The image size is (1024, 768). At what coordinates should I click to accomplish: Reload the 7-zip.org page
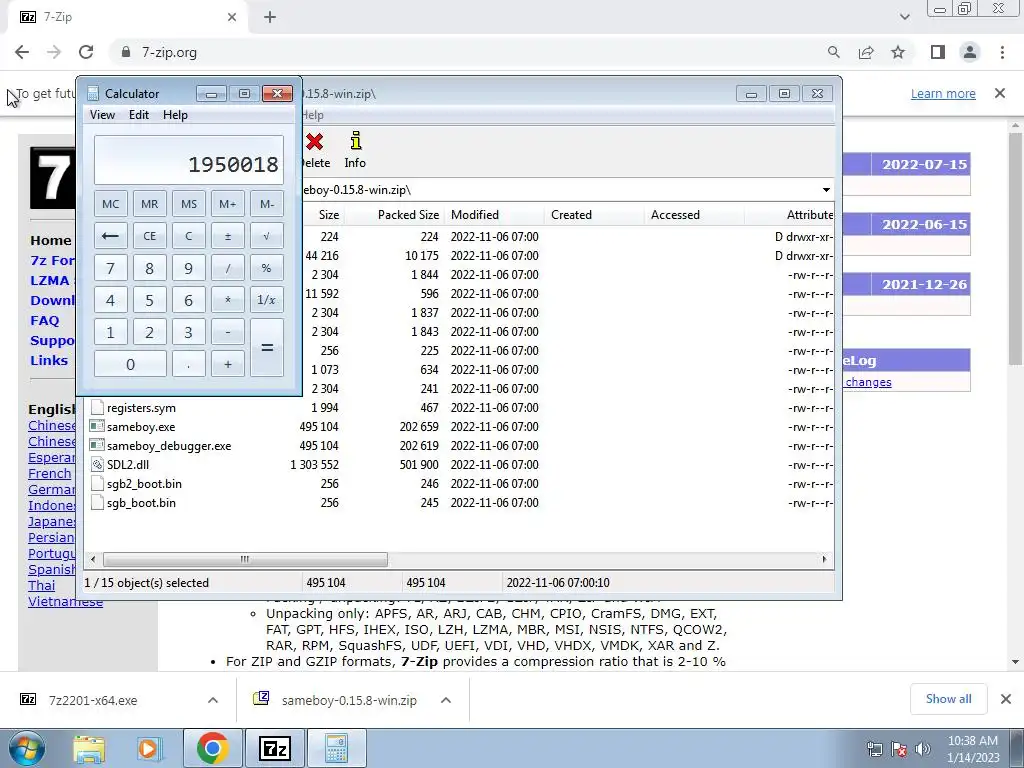(86, 52)
